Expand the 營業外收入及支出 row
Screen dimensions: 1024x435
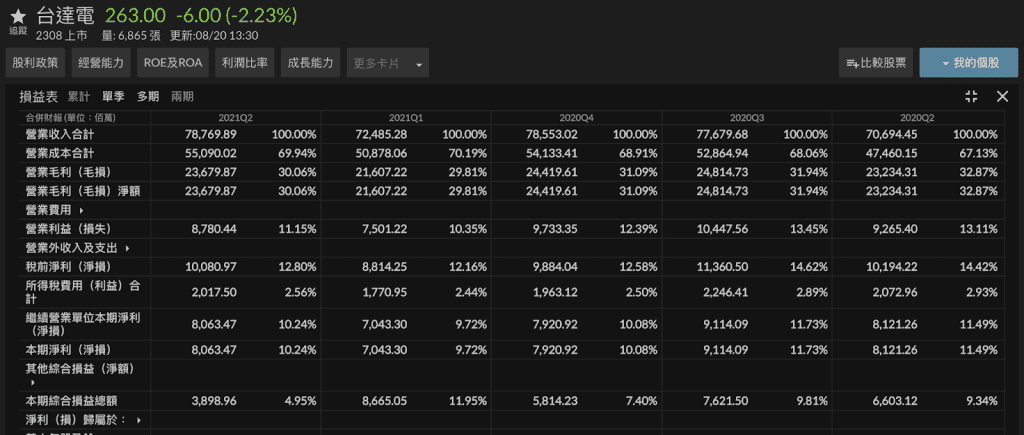(x=128, y=248)
